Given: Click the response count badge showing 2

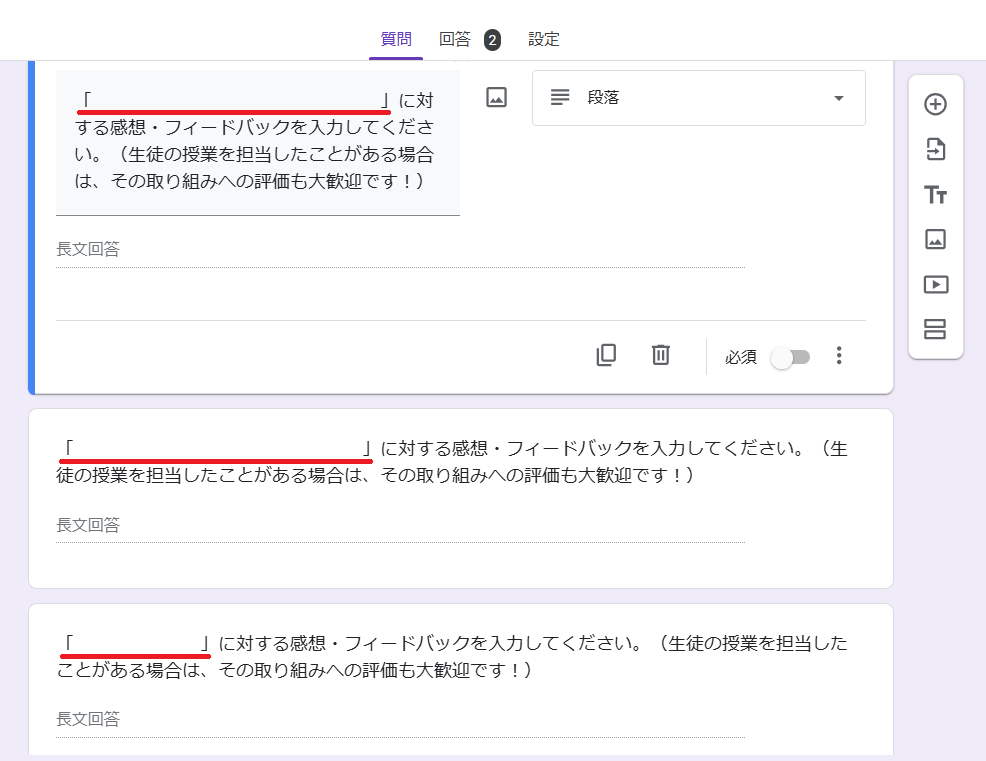Looking at the screenshot, I should click(492, 40).
